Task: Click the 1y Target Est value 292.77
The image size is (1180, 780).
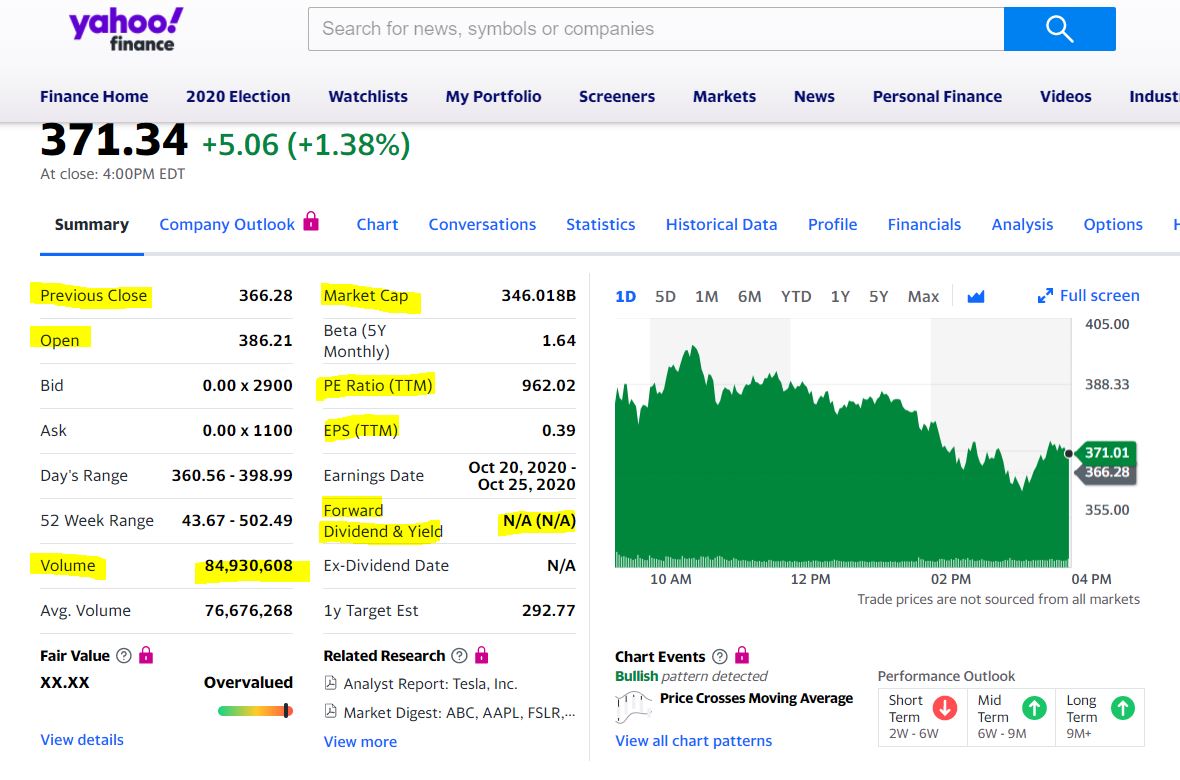Action: [x=549, y=611]
